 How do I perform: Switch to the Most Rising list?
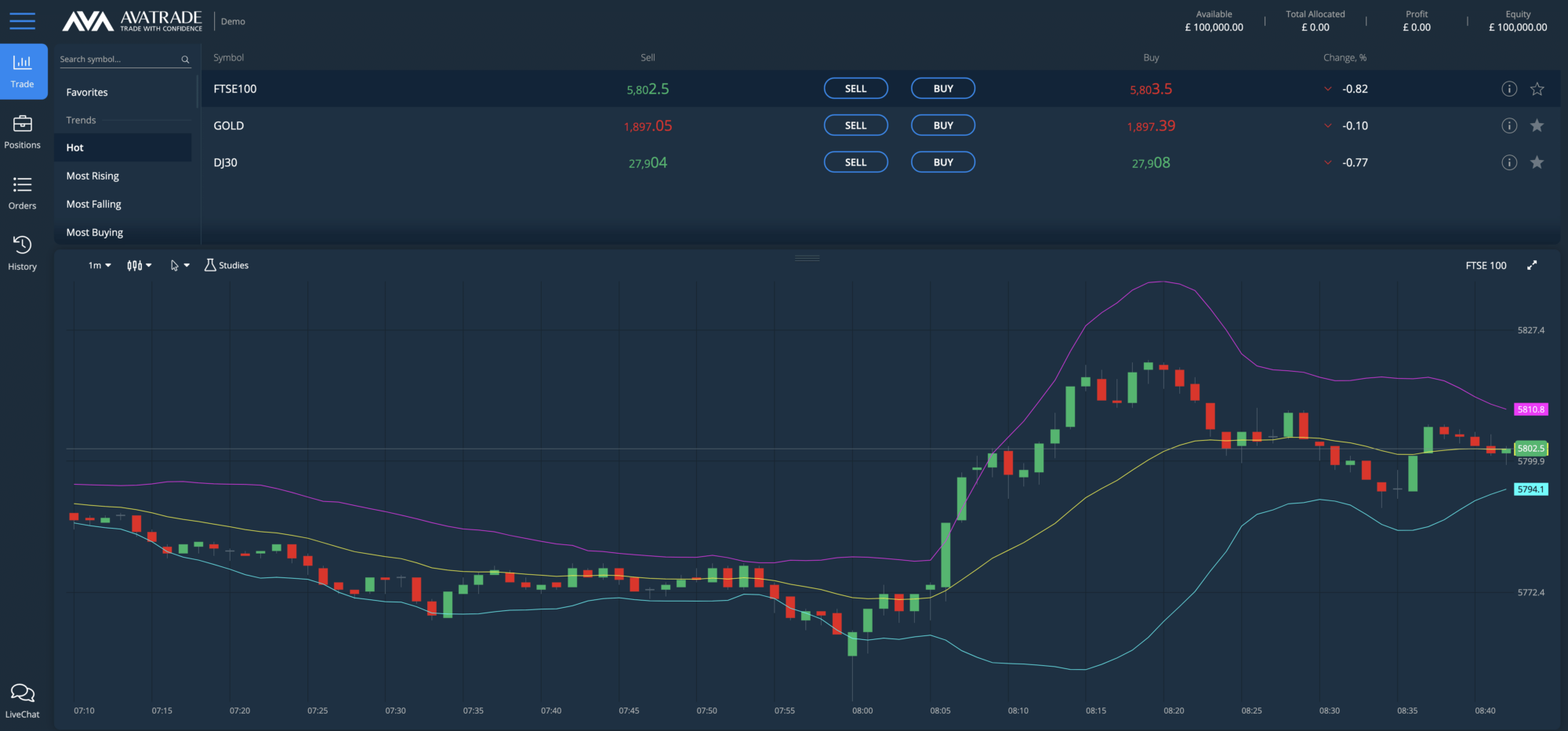point(93,176)
